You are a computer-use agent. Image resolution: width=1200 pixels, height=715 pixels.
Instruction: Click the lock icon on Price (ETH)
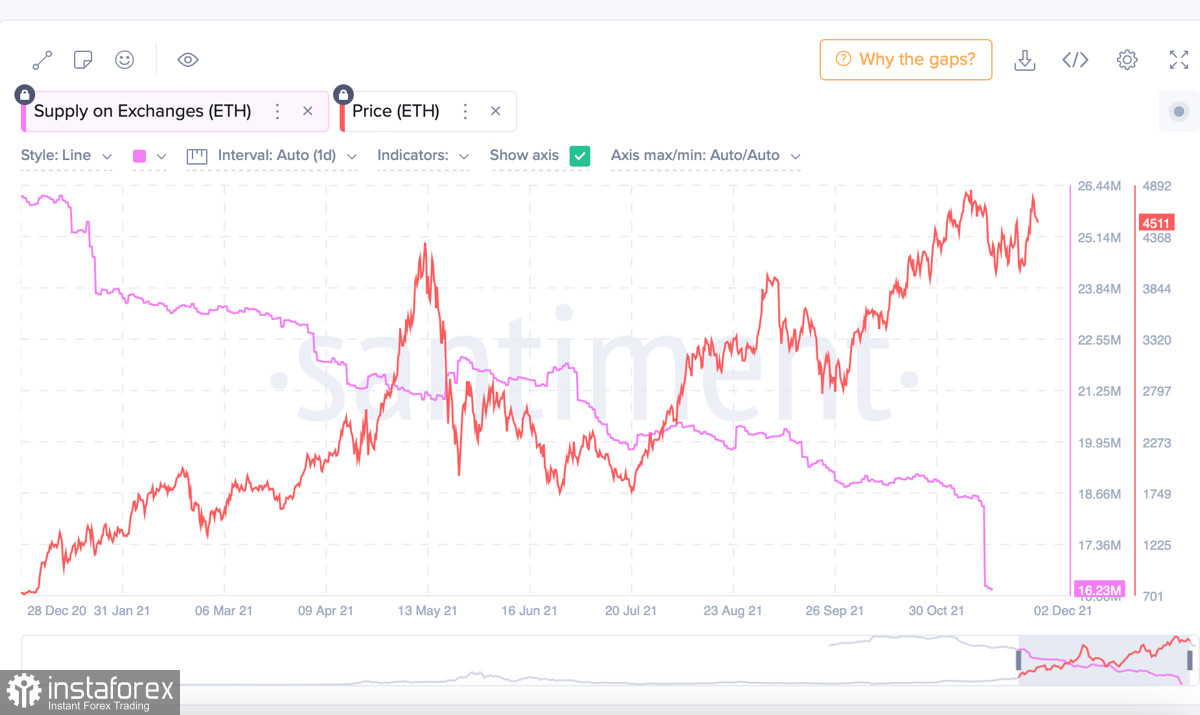[x=343, y=94]
